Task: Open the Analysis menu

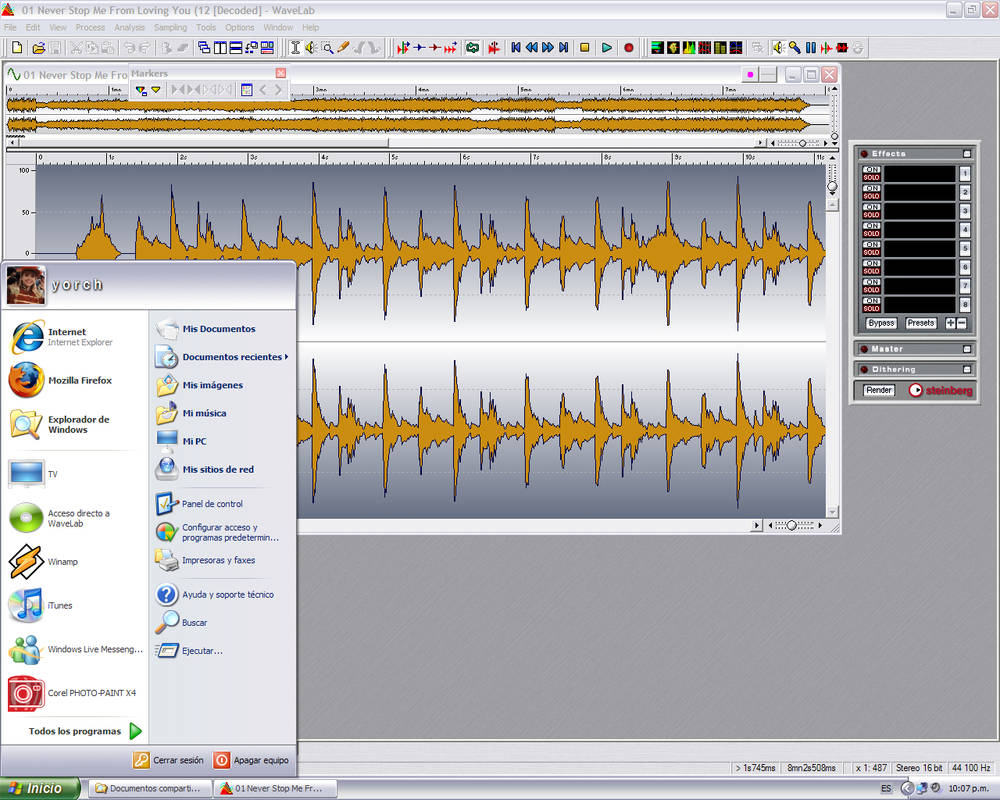Action: [131, 27]
